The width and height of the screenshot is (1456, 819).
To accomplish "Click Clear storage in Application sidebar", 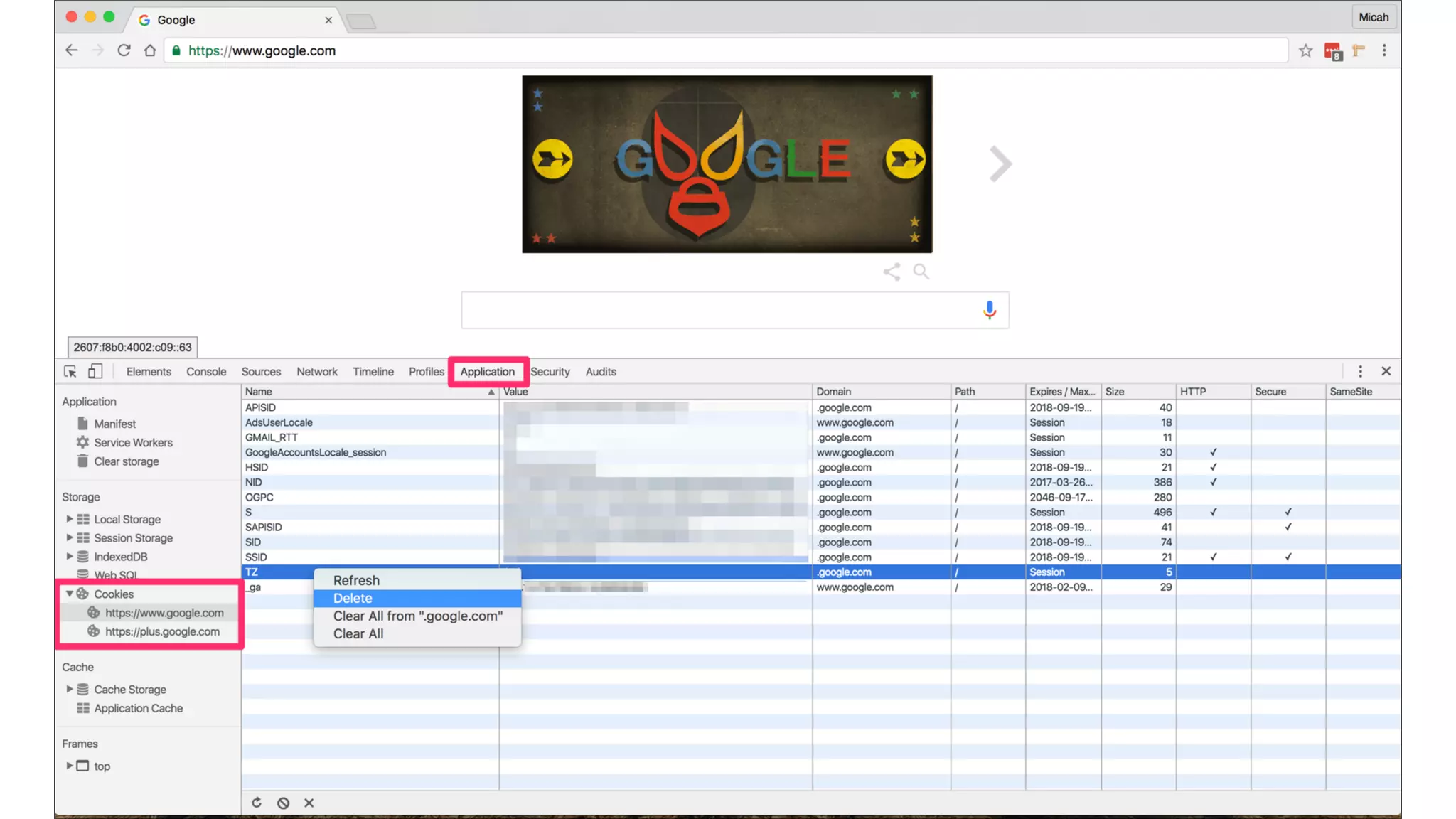I will point(126,461).
